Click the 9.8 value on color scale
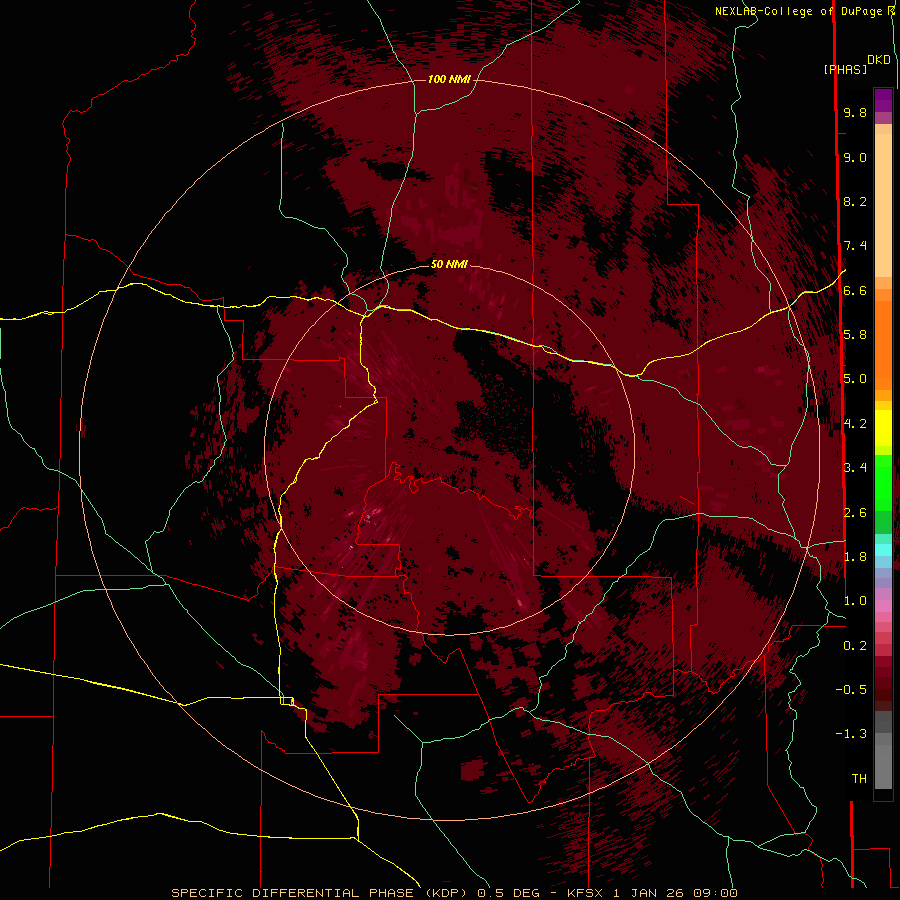Viewport: 900px width, 900px height. (855, 112)
